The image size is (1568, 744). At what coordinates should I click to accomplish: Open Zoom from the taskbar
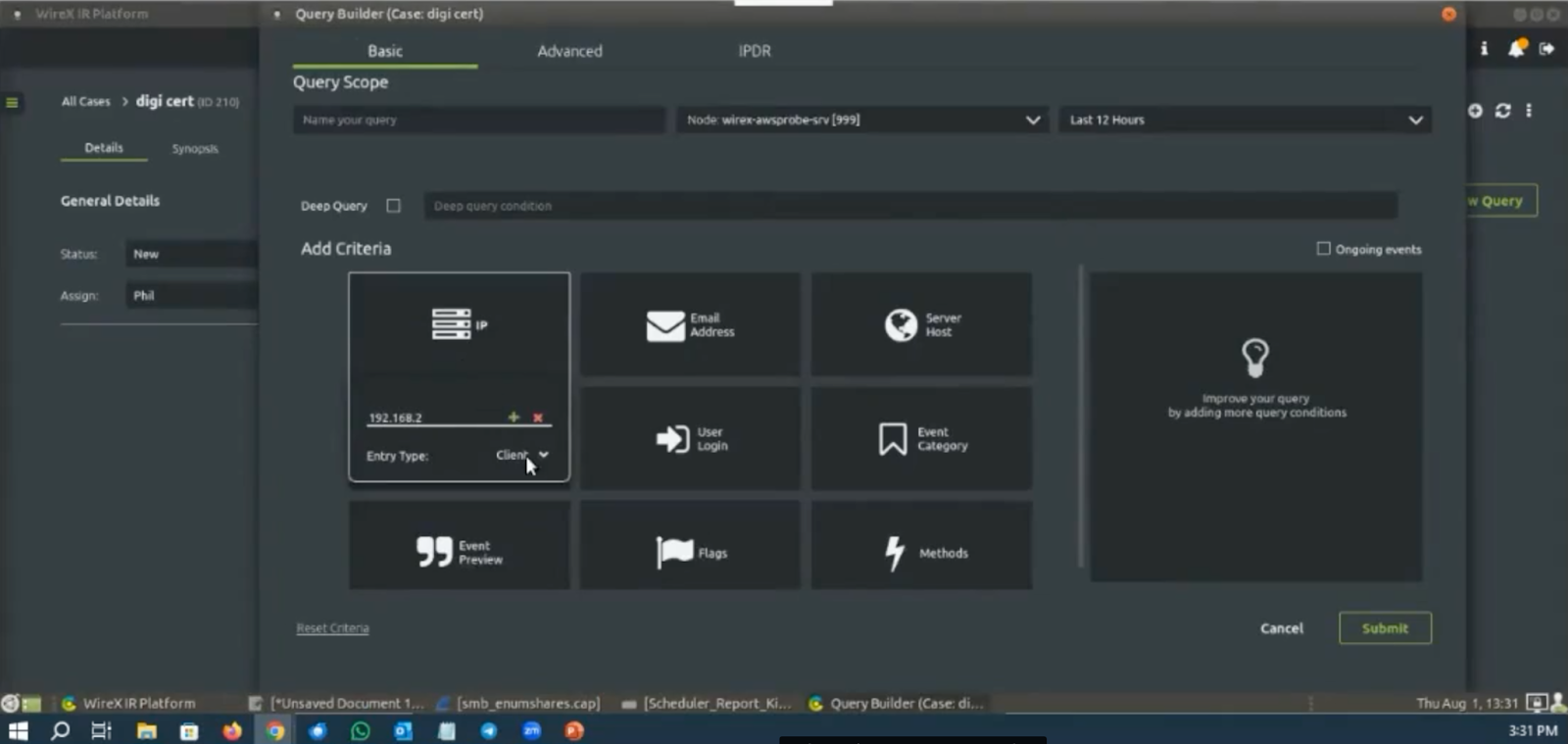(531, 730)
